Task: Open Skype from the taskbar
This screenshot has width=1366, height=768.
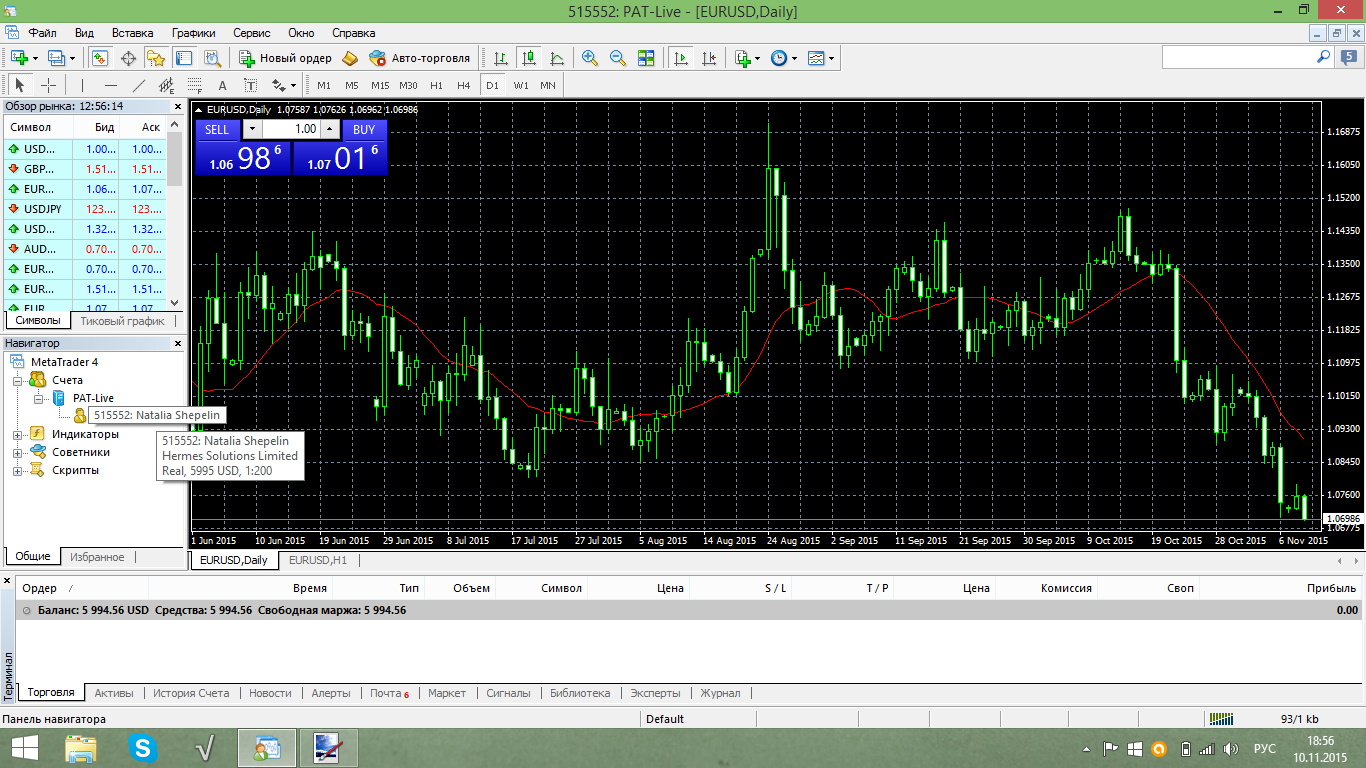Action: point(143,747)
